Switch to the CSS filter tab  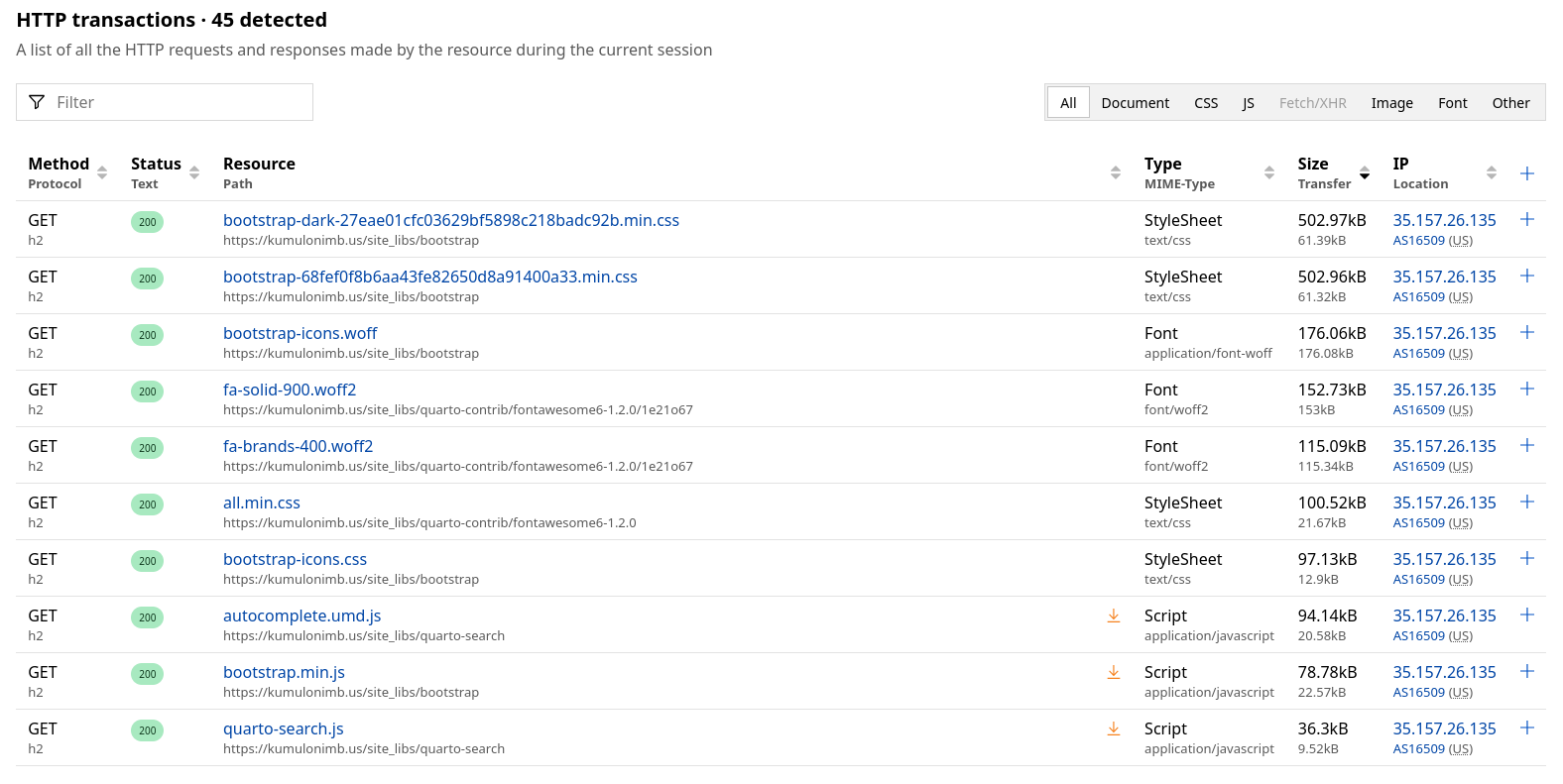(1206, 103)
